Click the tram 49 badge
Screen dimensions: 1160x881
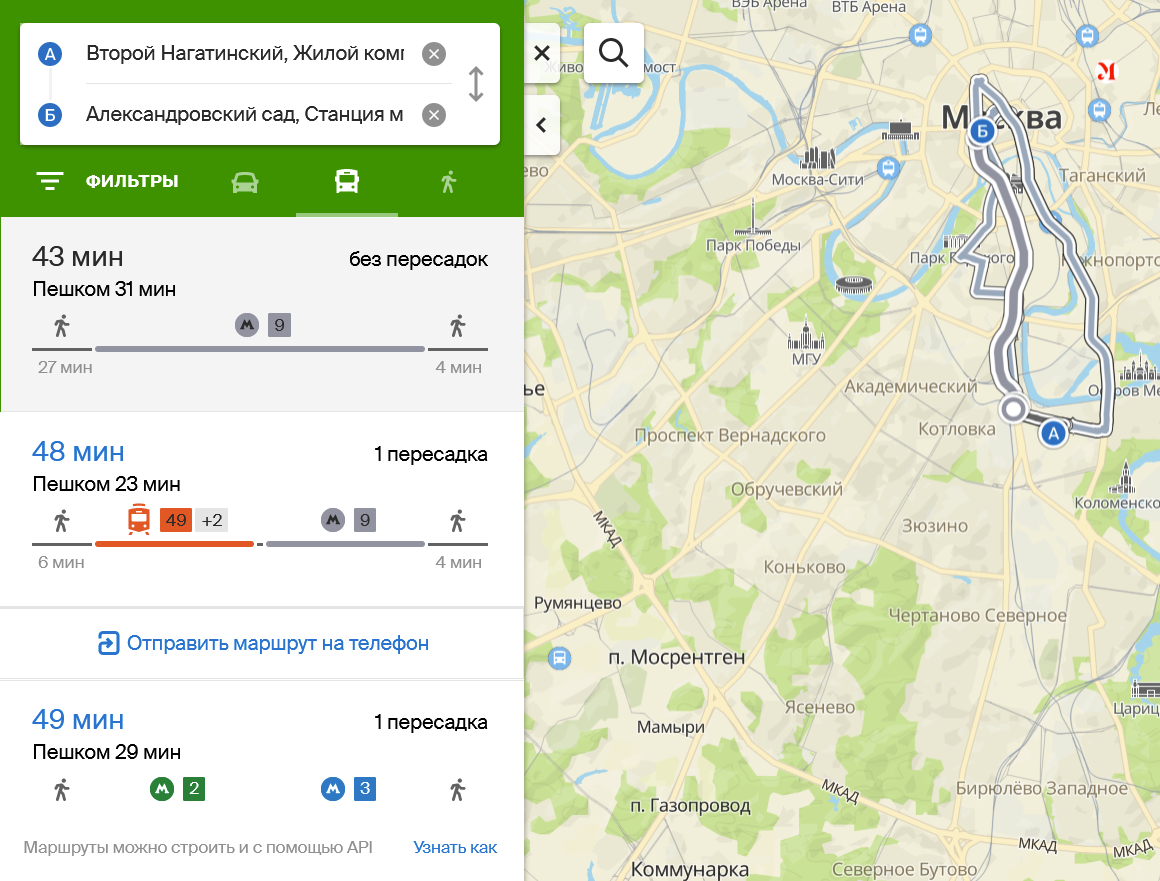[x=176, y=520]
